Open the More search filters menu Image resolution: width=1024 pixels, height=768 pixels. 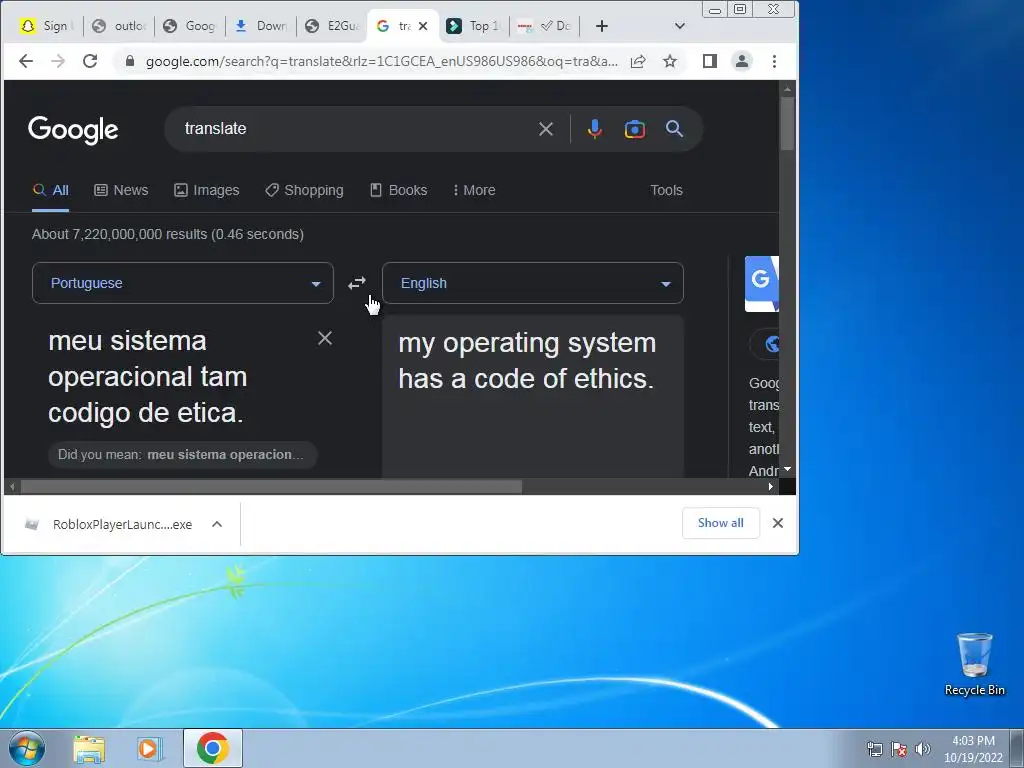pos(474,190)
